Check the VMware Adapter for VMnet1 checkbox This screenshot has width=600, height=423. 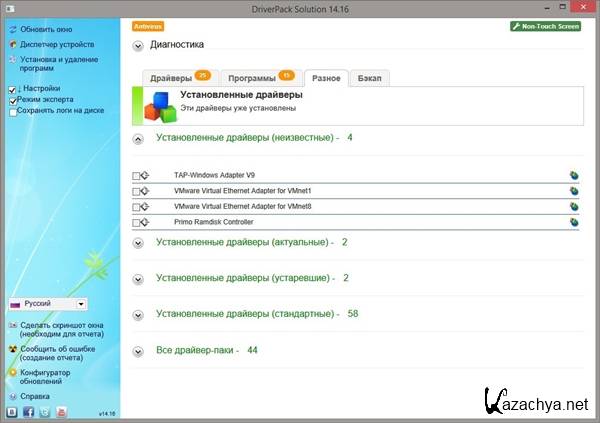(x=136, y=191)
